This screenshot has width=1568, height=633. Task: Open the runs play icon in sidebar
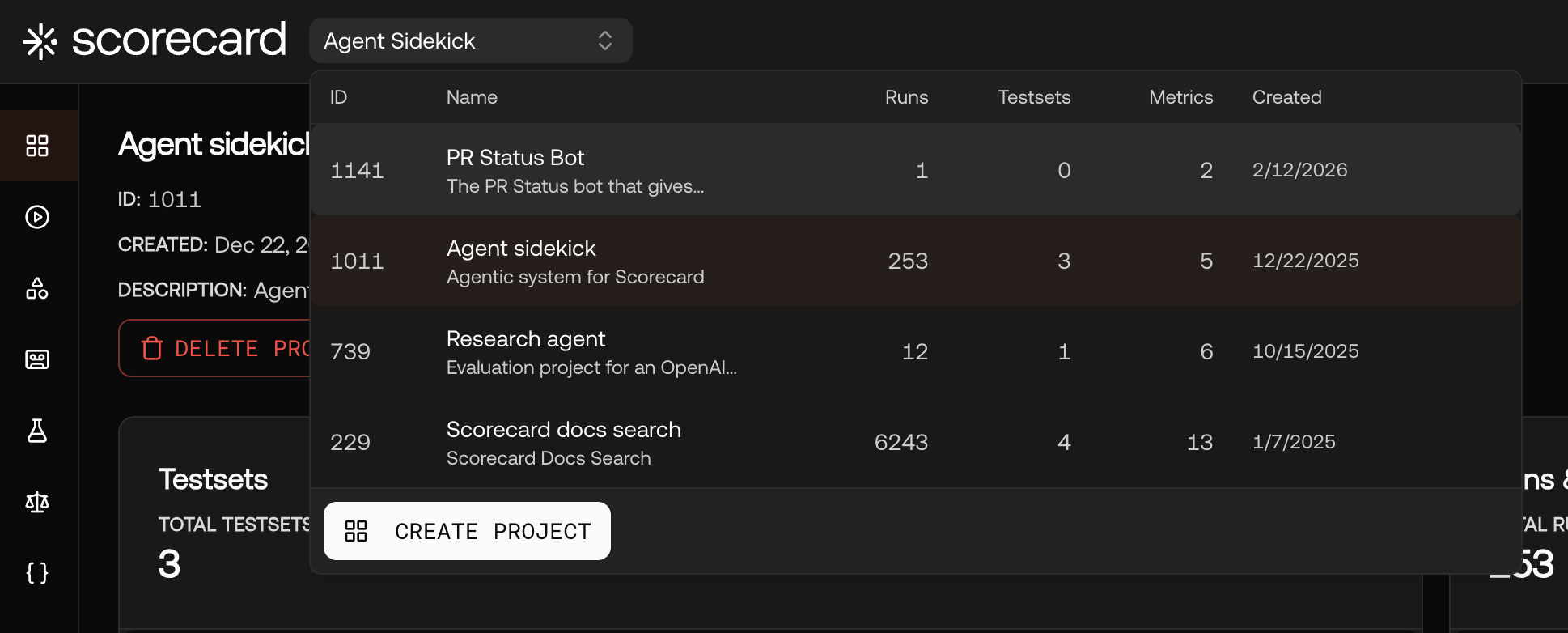(x=37, y=217)
